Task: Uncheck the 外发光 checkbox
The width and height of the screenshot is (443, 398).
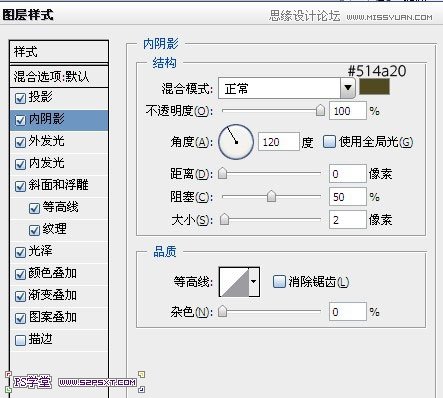Action: tap(20, 142)
